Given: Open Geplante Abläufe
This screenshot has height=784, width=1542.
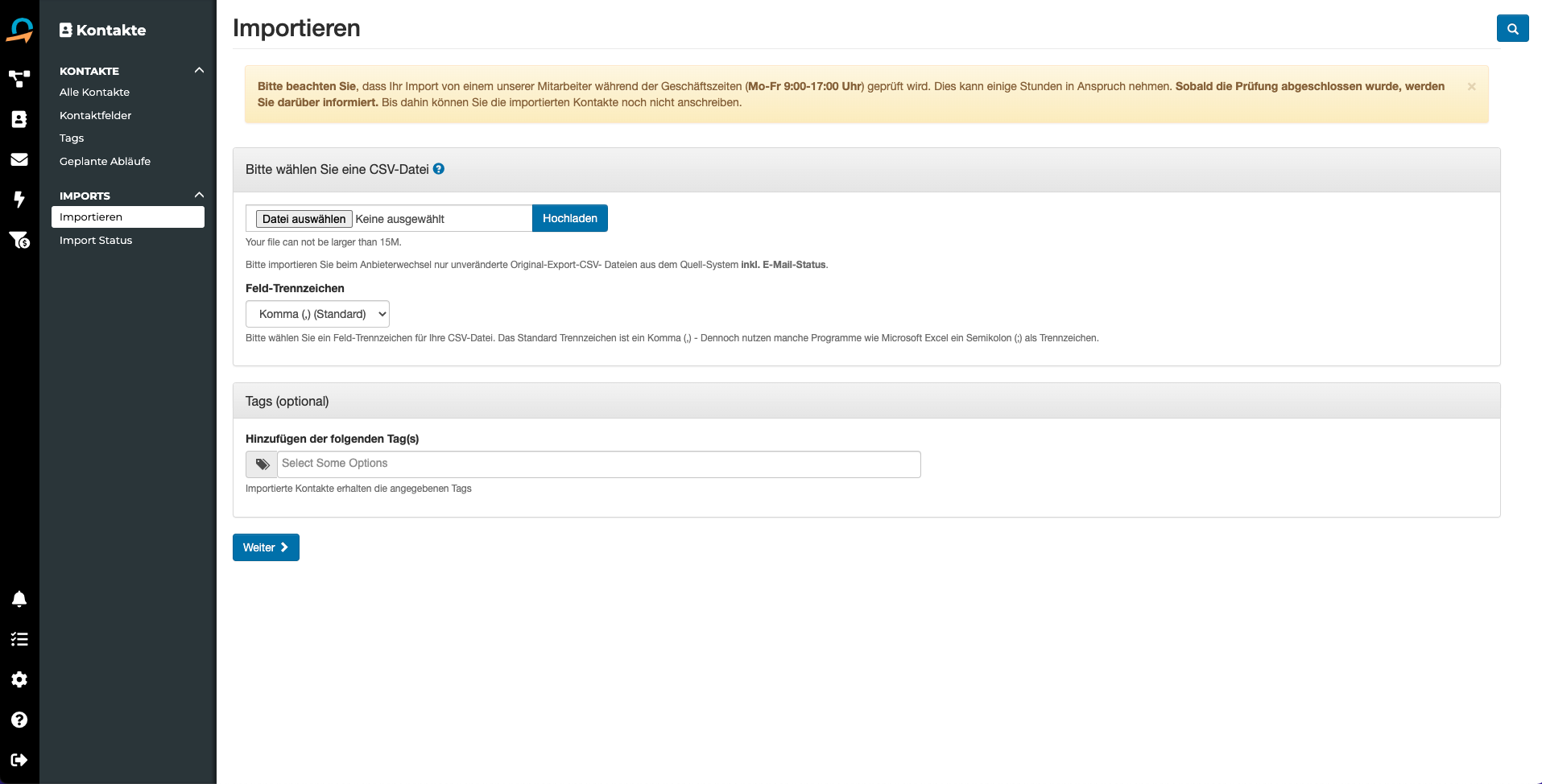Looking at the screenshot, I should pos(105,161).
